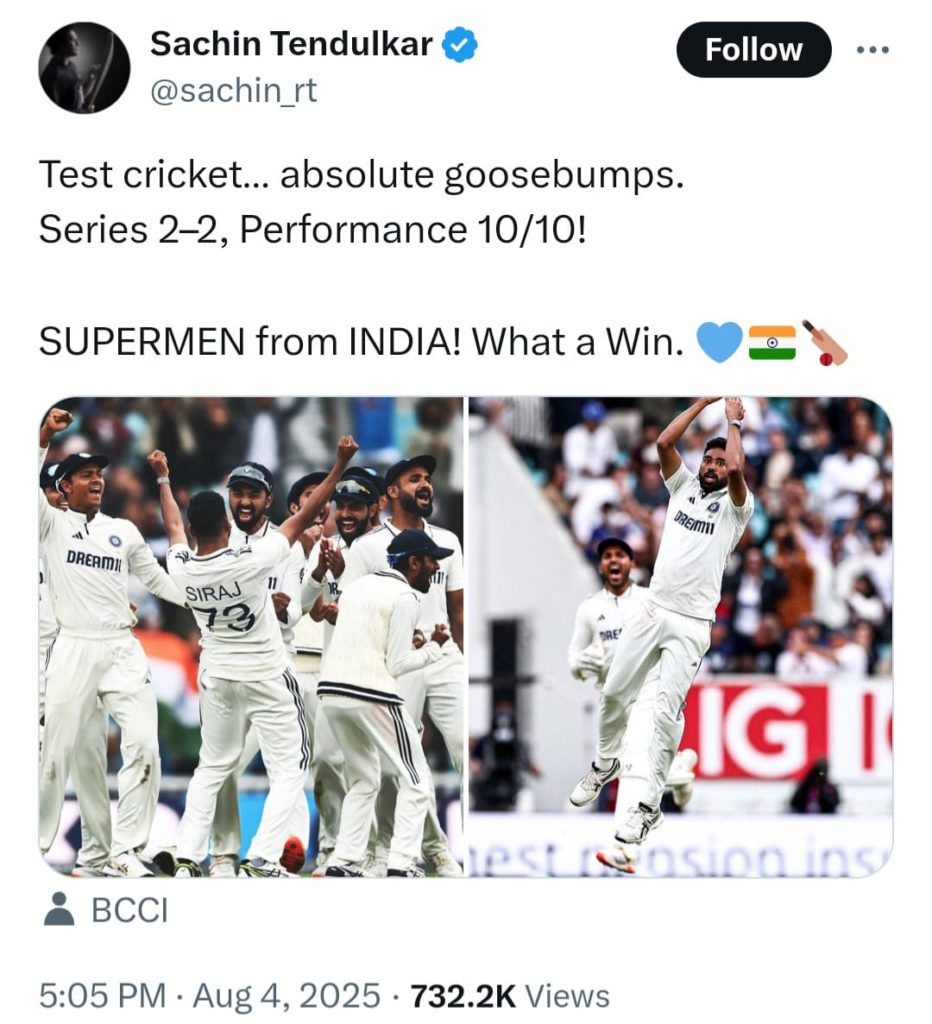
Task: Select the Aug 4, 2025 date
Action: click(x=286, y=995)
